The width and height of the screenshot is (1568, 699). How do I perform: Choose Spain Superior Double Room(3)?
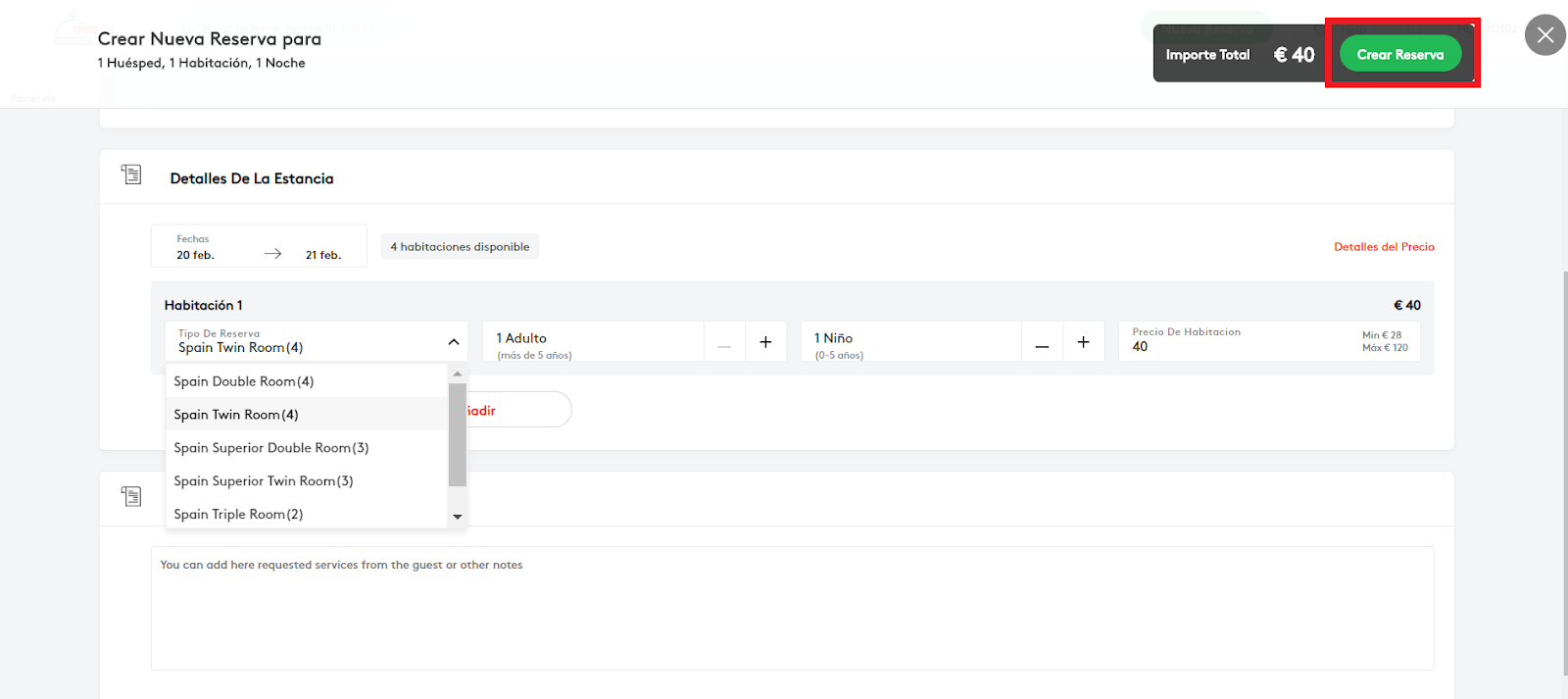(307, 448)
